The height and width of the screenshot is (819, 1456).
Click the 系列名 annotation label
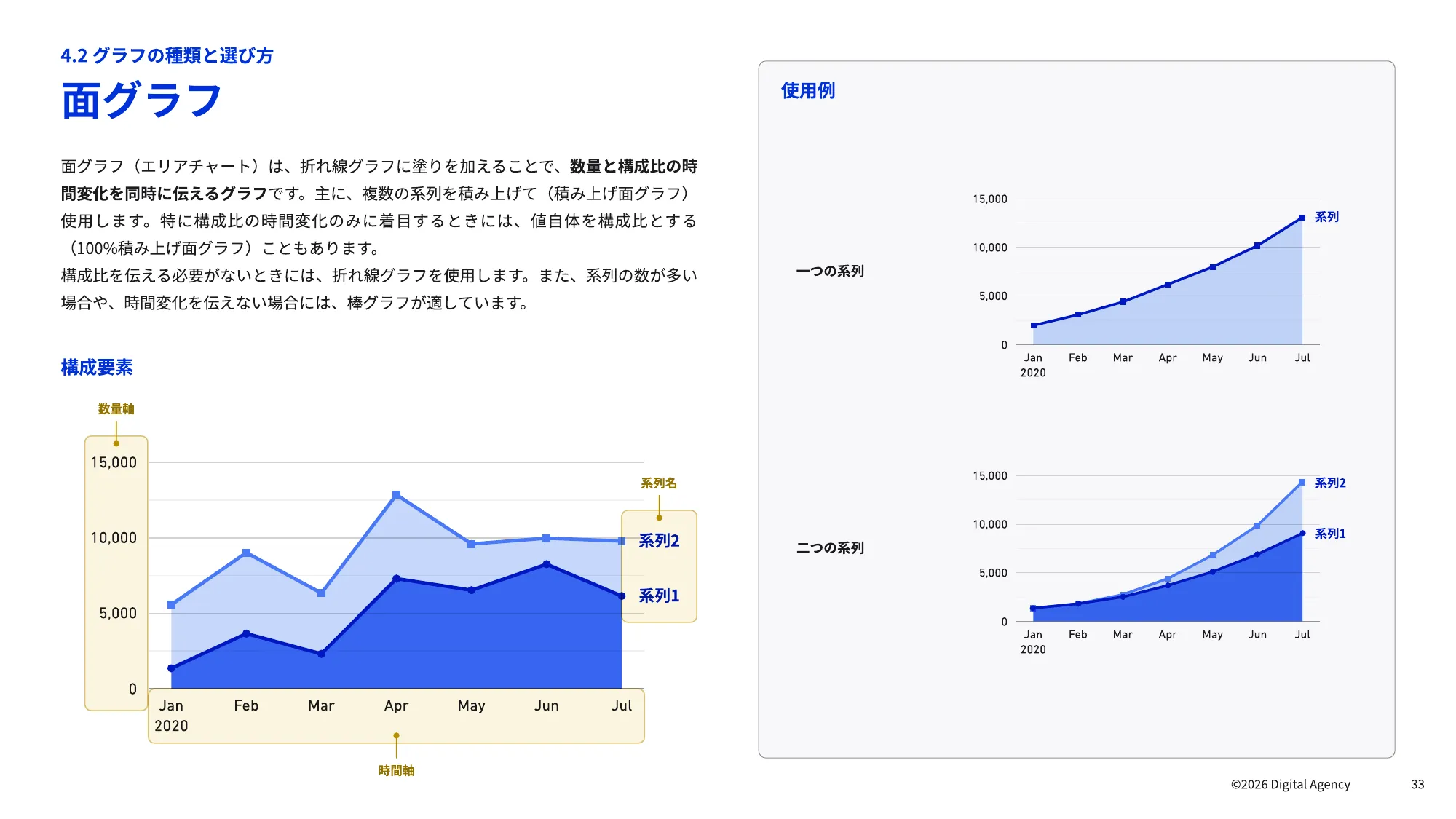click(659, 483)
